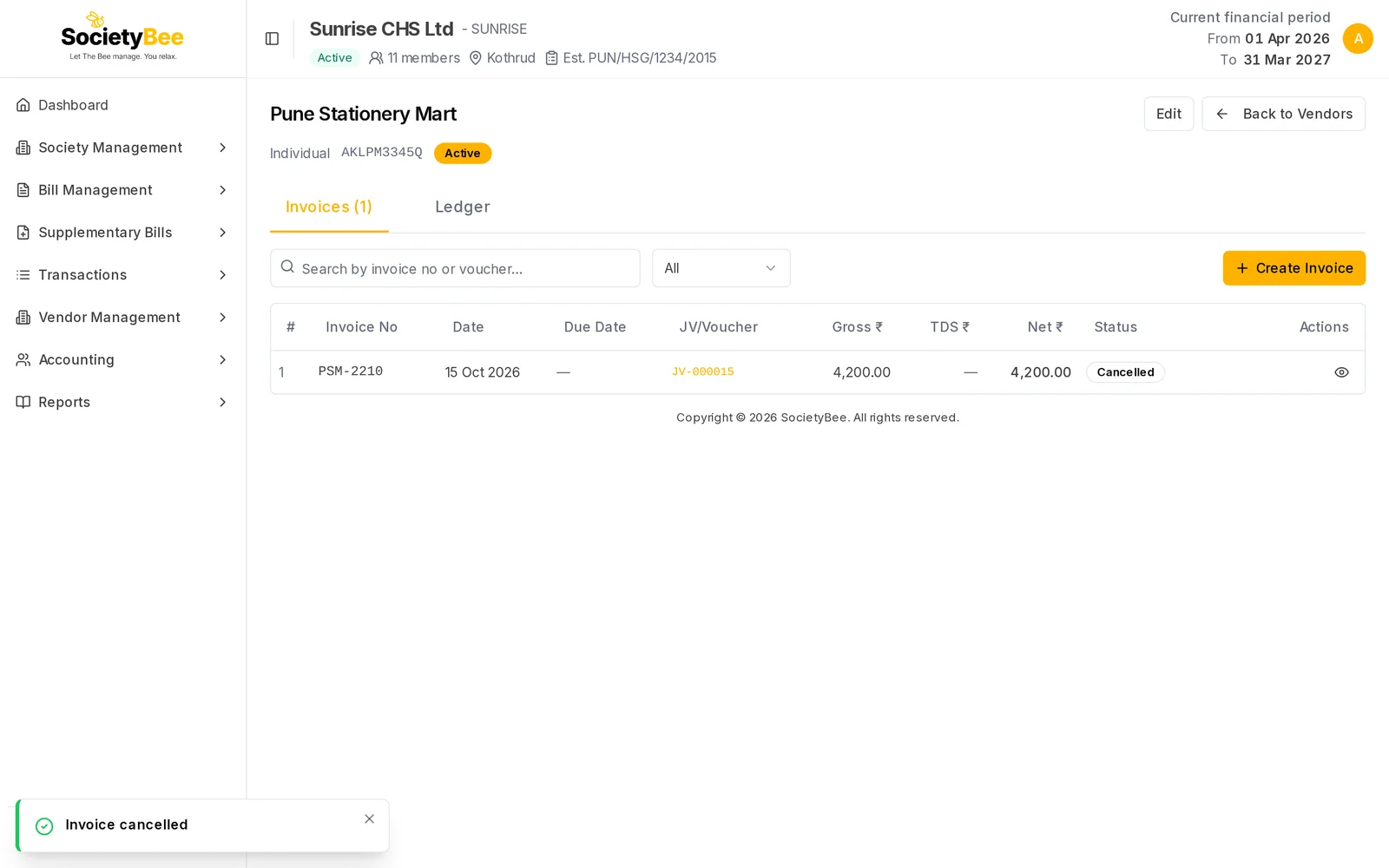Viewport: 1389px width, 868px height.
Task: Click the Reports book icon
Action: [x=23, y=402]
